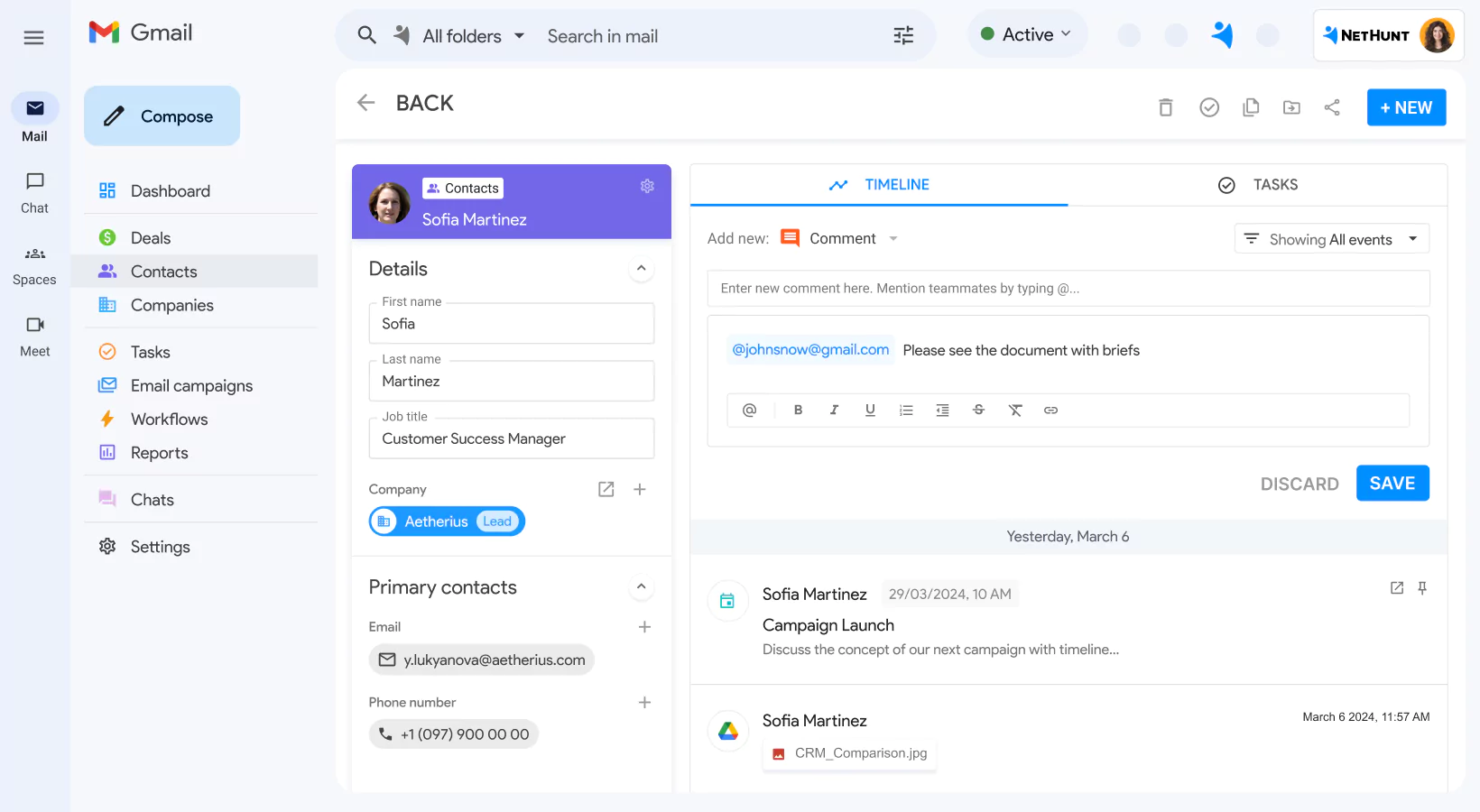This screenshot has width=1480, height=812.
Task: Pin the Campaign Launch timeline event
Action: point(1423,587)
